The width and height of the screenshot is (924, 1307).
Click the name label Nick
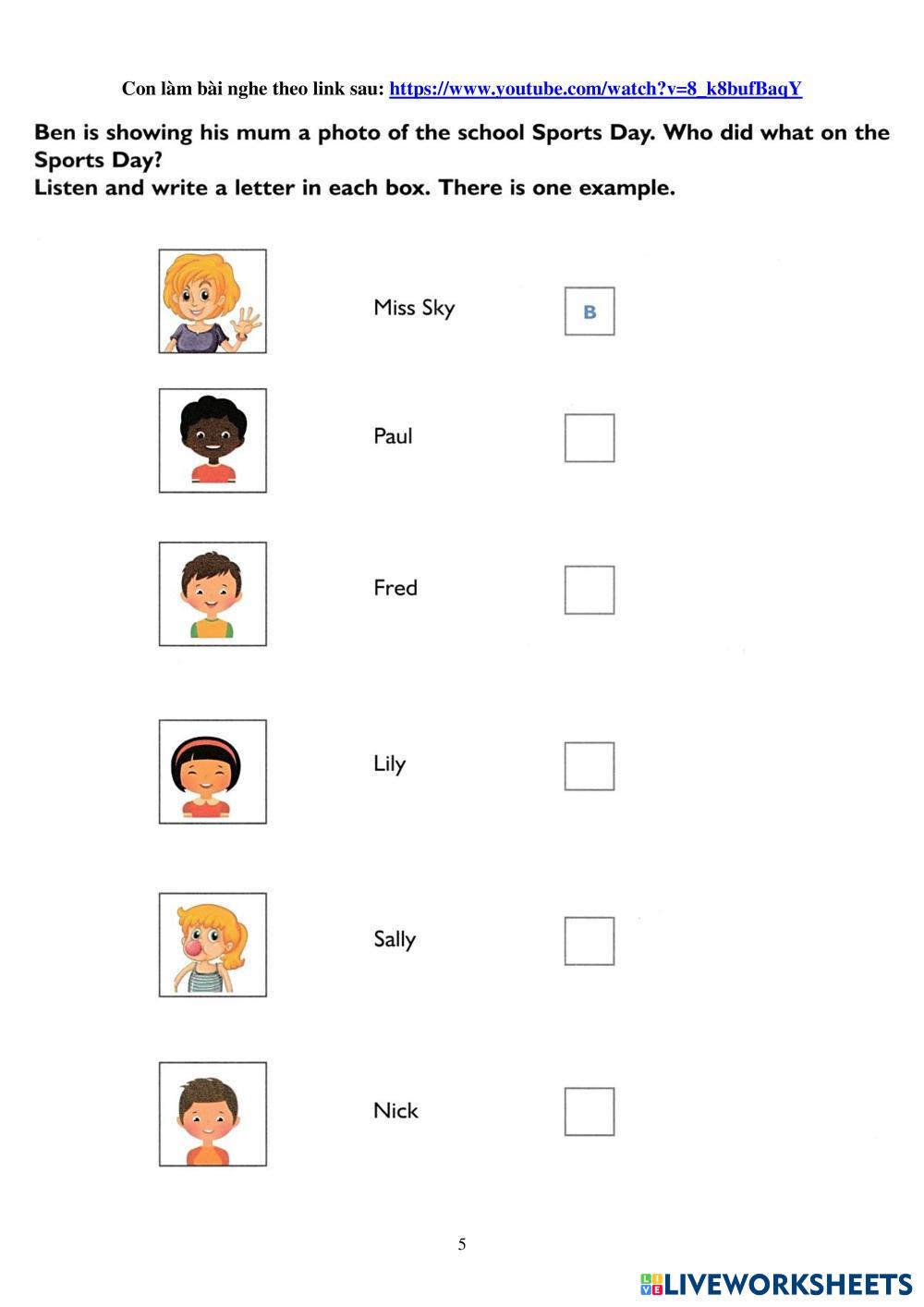coord(395,1111)
